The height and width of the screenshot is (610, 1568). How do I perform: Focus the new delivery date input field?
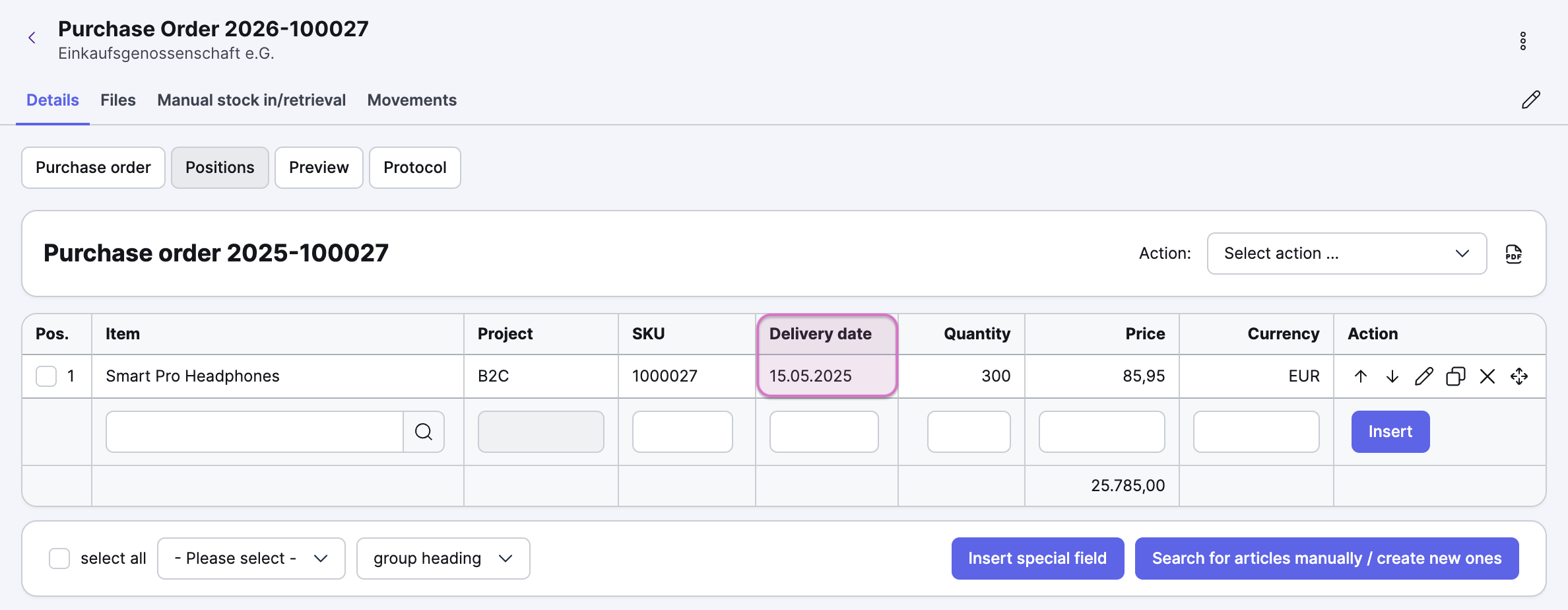824,432
